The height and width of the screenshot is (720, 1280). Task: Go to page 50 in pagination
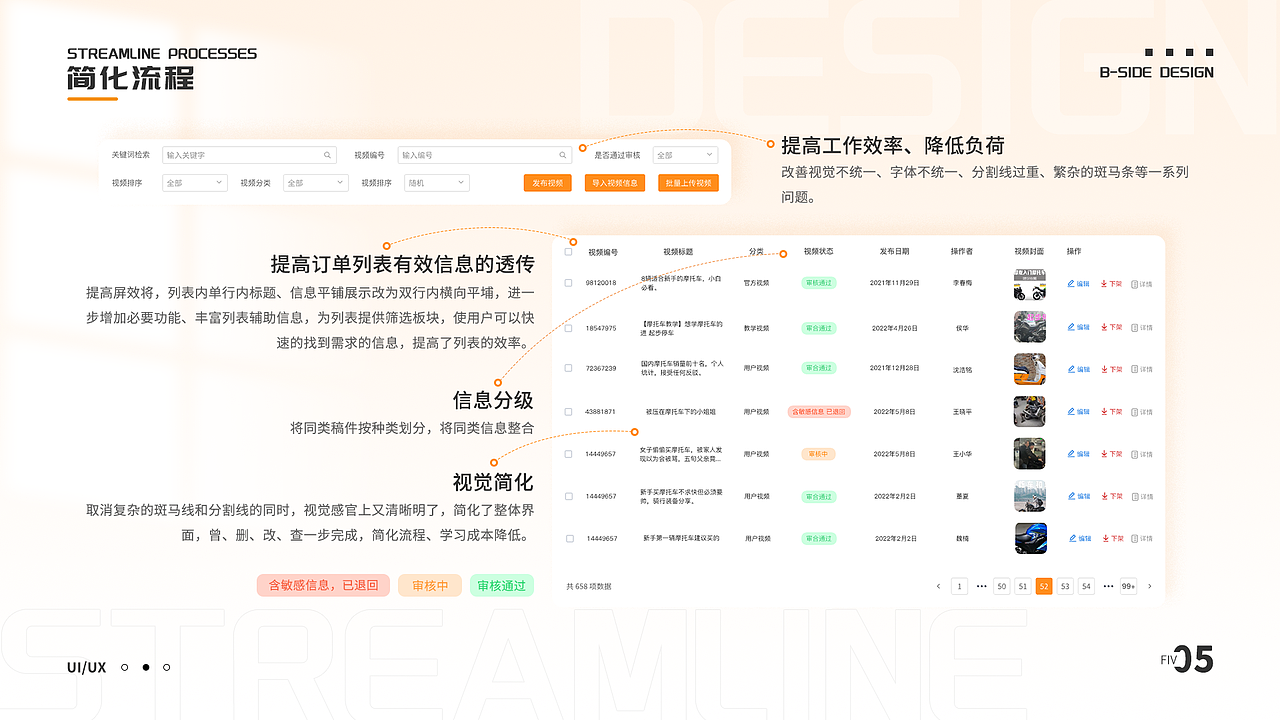[x=1001, y=586]
